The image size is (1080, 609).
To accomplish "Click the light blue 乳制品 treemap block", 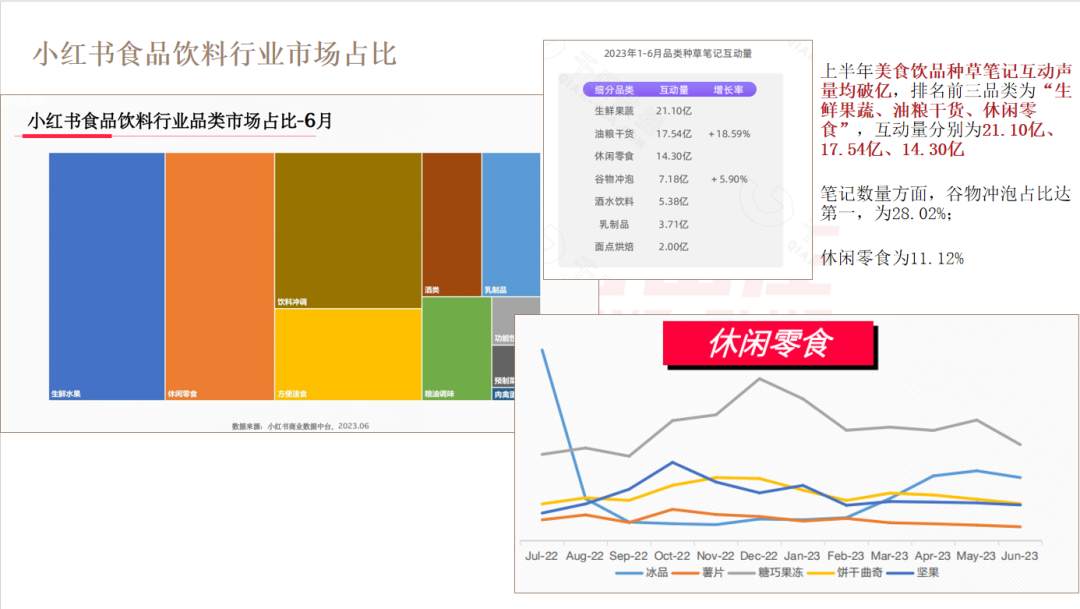I will tap(510, 224).
